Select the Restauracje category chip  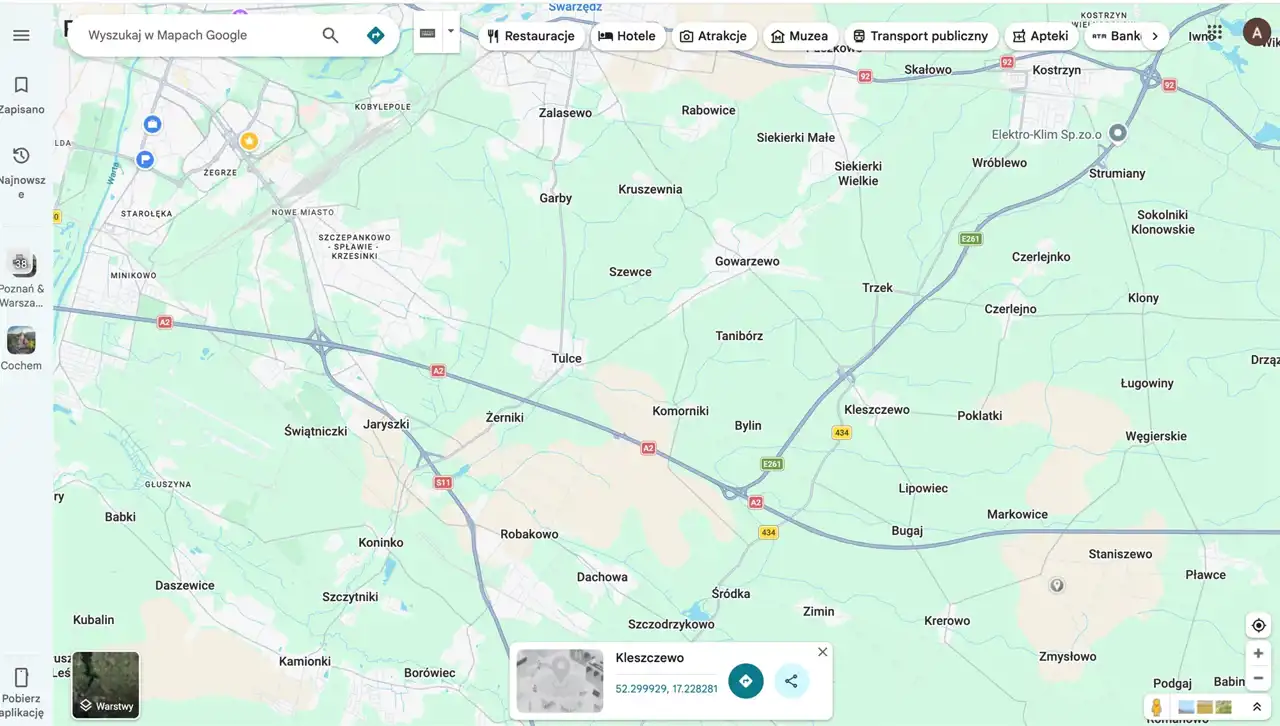(530, 36)
